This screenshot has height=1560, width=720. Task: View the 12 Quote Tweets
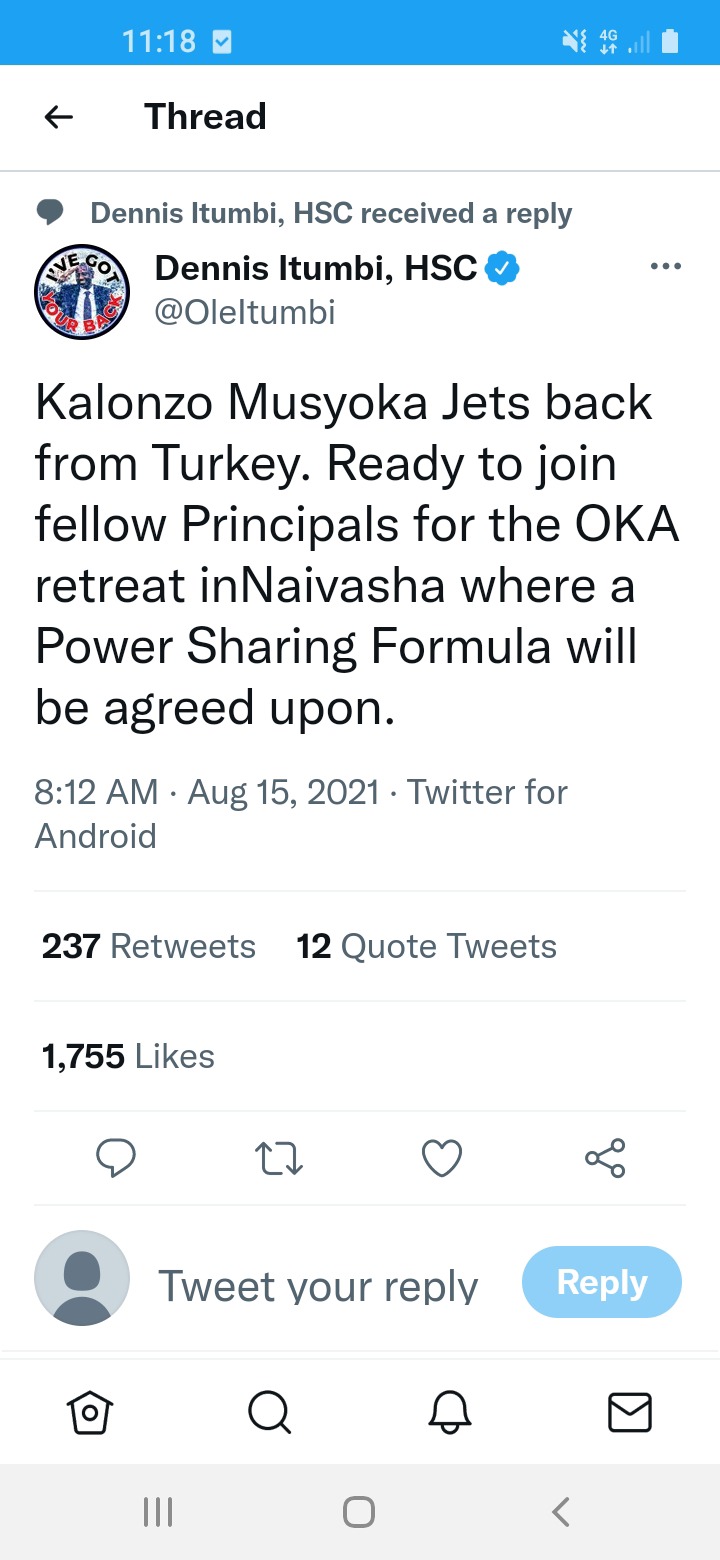click(427, 946)
